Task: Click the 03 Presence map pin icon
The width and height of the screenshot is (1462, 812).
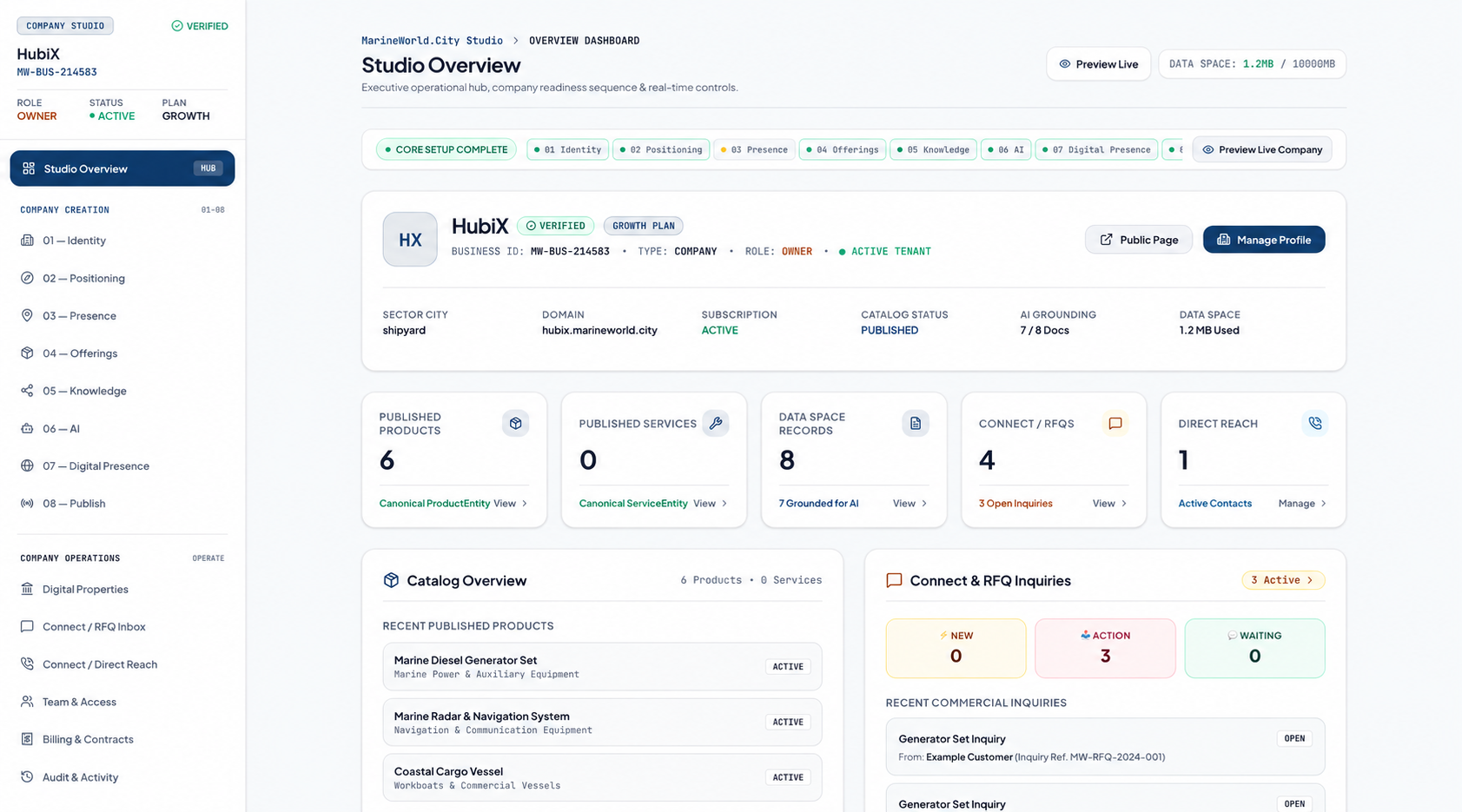Action: click(x=27, y=315)
